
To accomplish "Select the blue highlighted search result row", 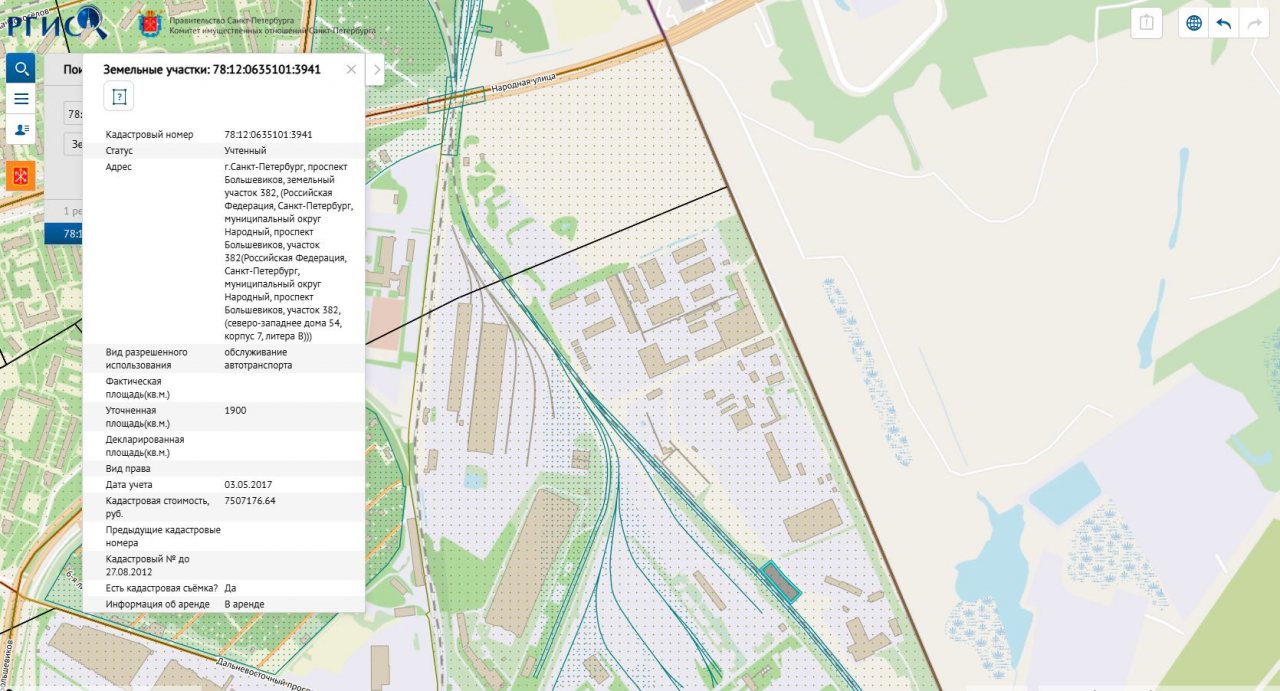I will click(63, 234).
